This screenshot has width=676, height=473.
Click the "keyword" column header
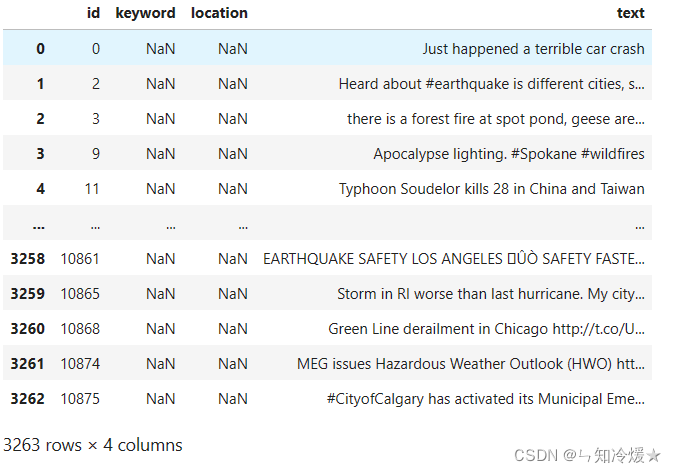(145, 13)
